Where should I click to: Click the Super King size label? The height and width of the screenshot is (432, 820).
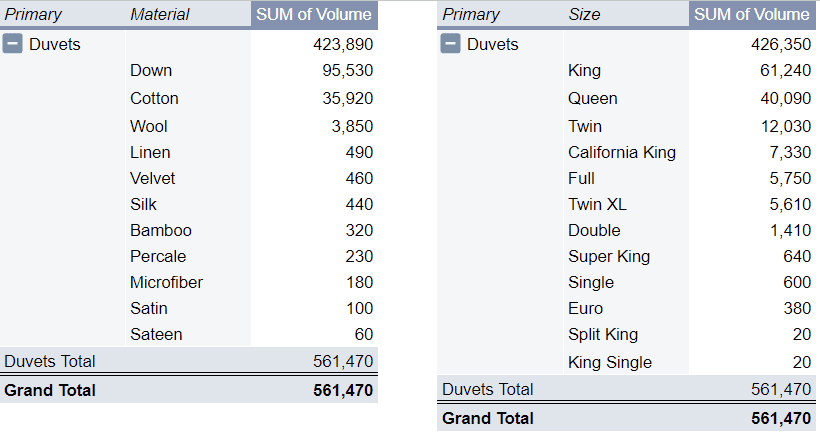(x=609, y=256)
